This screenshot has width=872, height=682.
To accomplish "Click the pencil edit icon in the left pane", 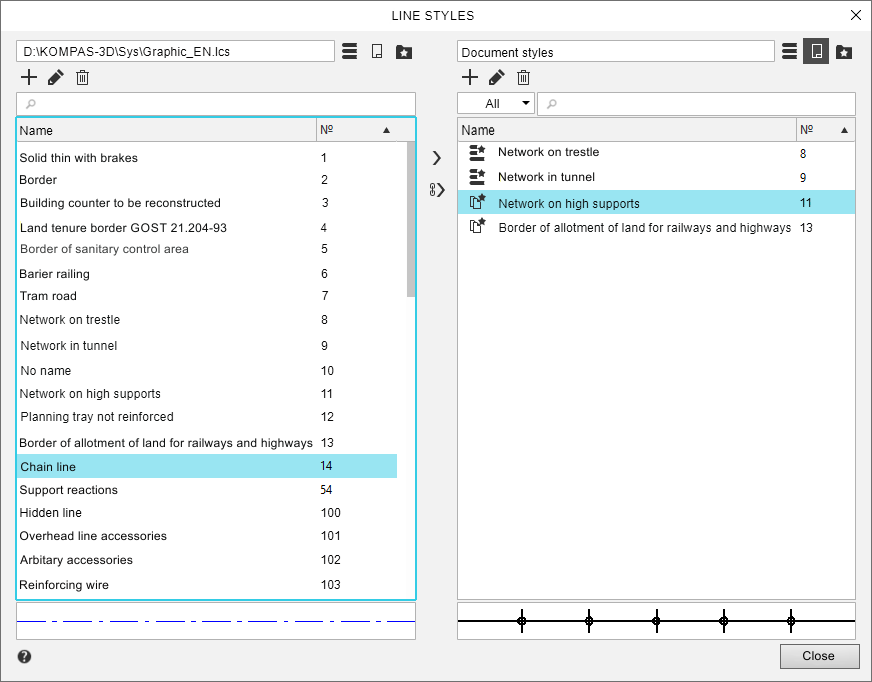I will 56,77.
